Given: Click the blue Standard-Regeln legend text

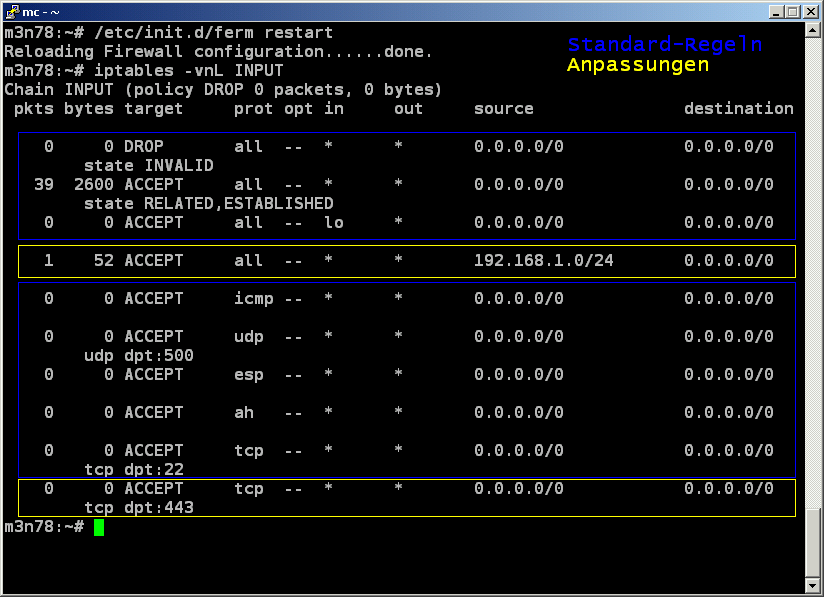Looking at the screenshot, I should coord(665,45).
